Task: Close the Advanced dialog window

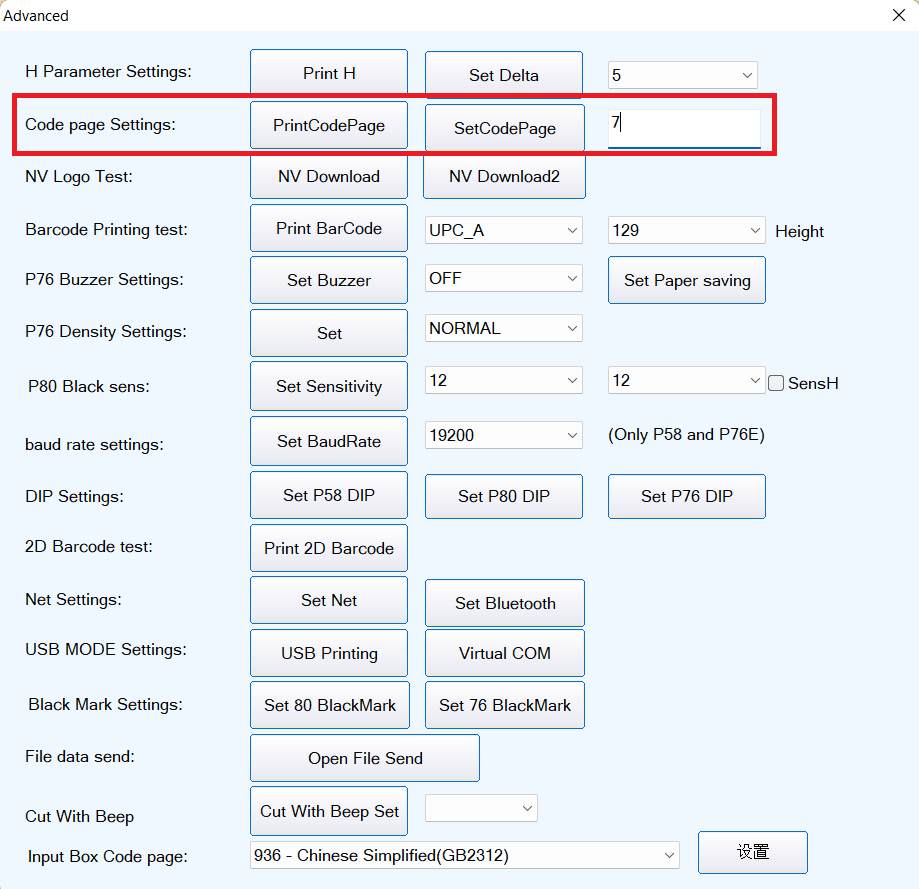Action: [897, 15]
